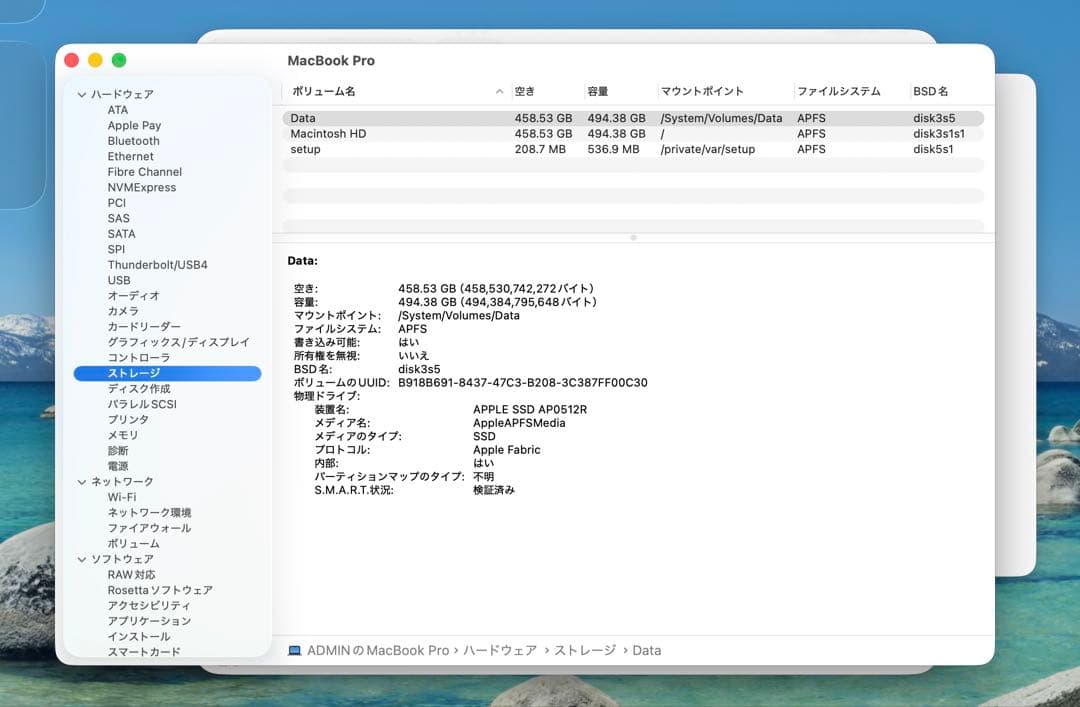
Task: Open Thunderbolt/USB4 details
Action: tap(158, 265)
